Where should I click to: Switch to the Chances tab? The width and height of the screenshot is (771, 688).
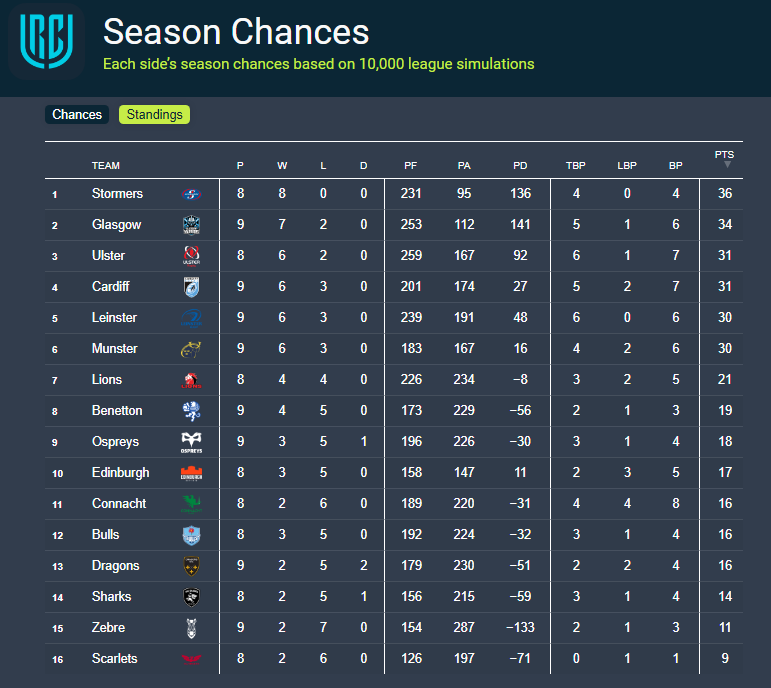77,115
